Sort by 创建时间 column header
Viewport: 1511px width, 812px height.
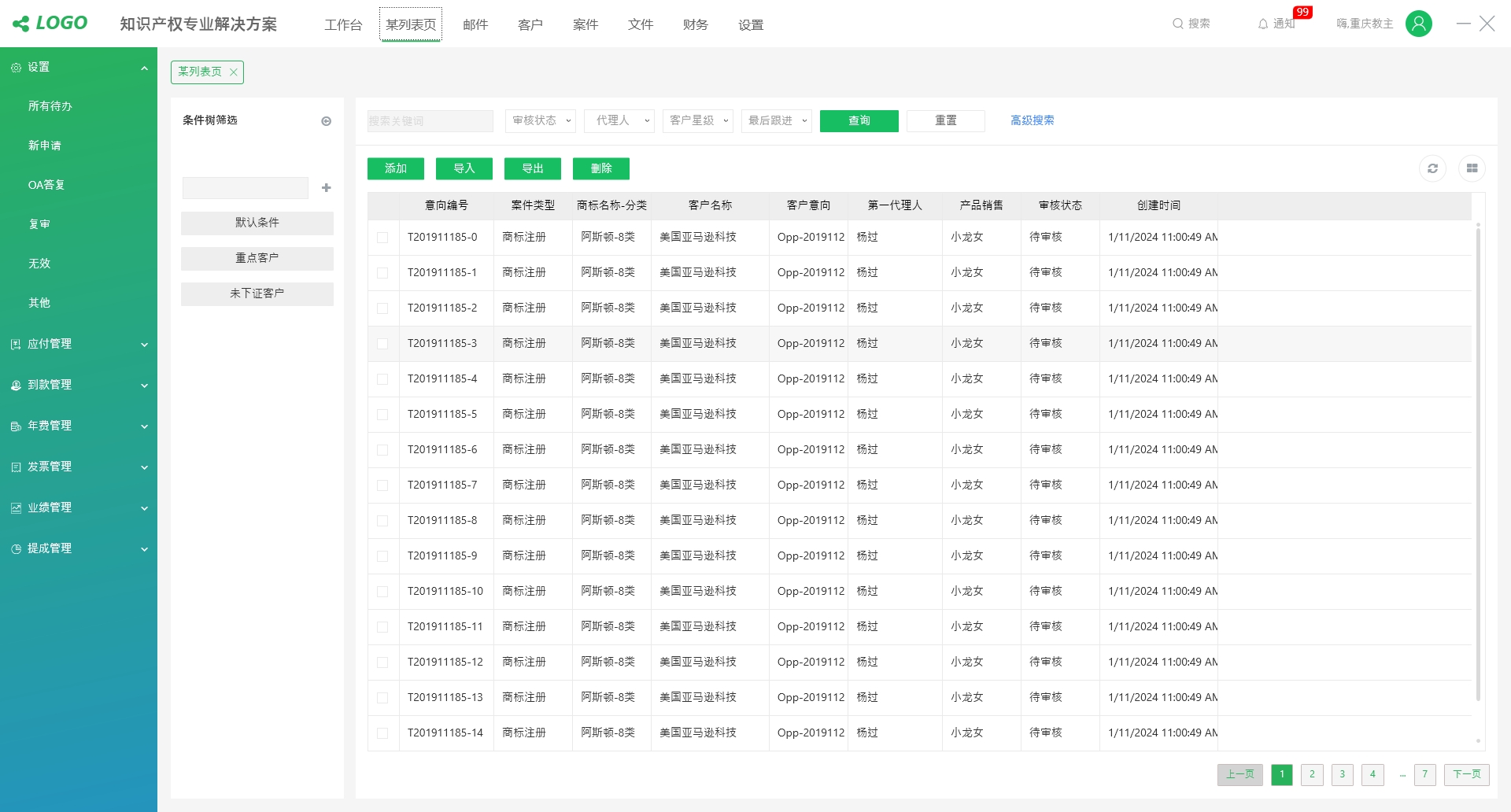(x=1158, y=205)
